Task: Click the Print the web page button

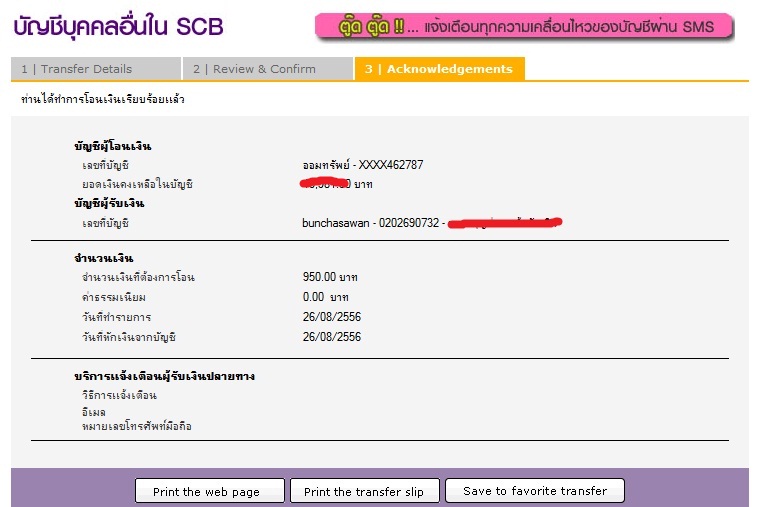Action: (209, 492)
